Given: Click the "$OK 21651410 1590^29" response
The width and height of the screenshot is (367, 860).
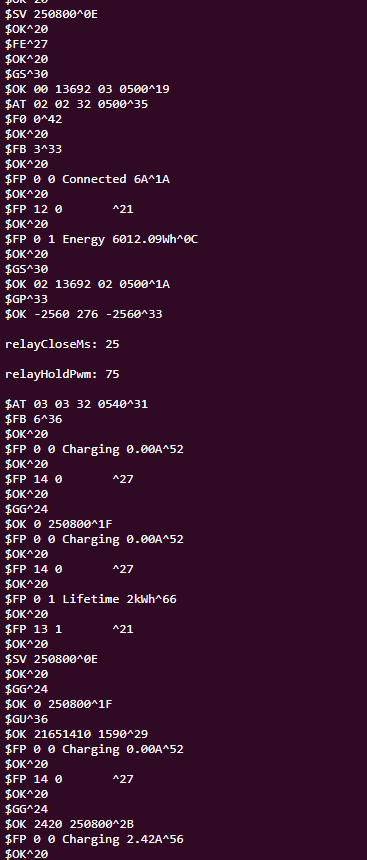Looking at the screenshot, I should coord(76,734).
